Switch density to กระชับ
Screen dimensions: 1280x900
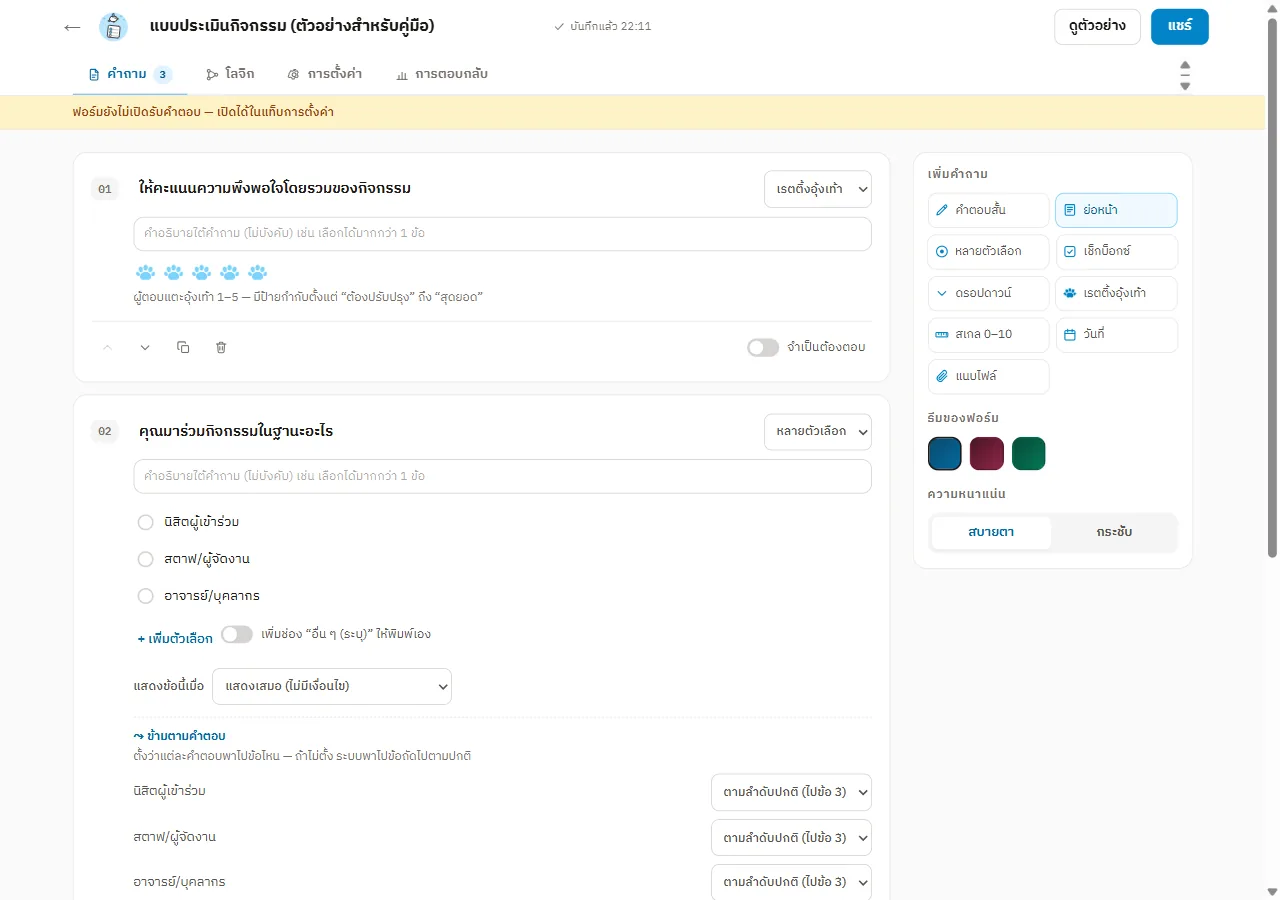pos(1114,532)
